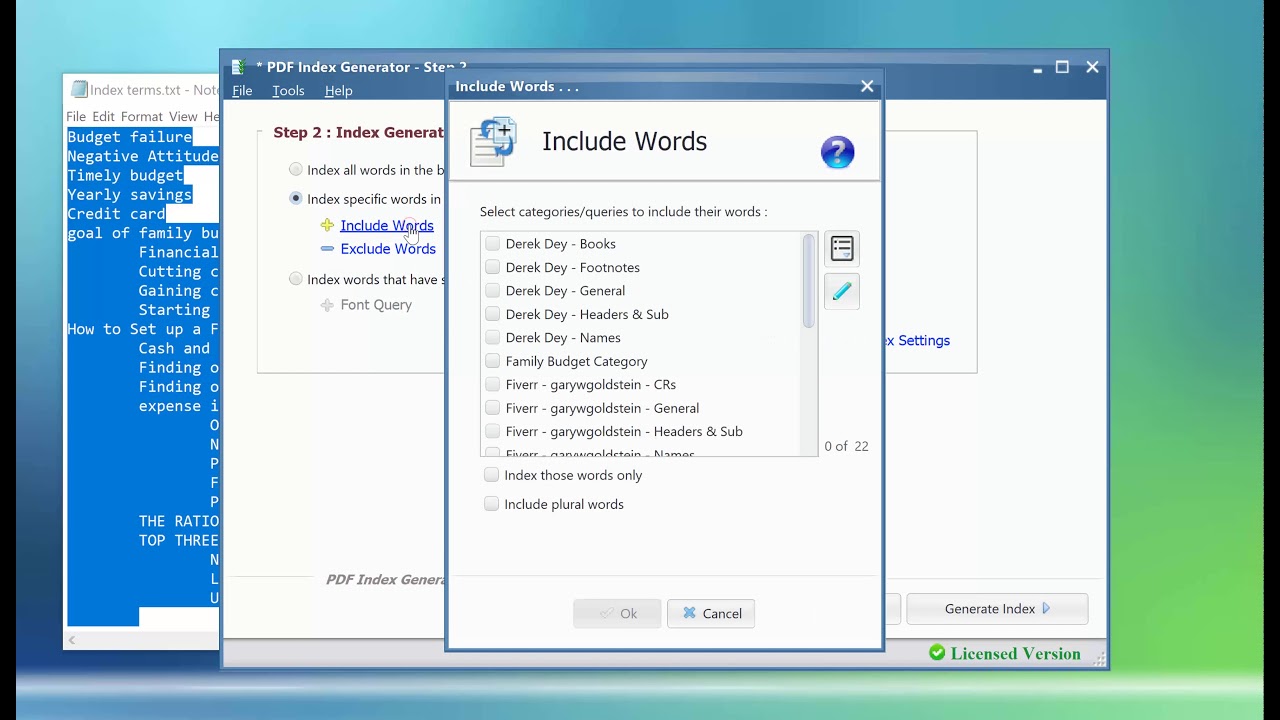Image resolution: width=1280 pixels, height=720 pixels.
Task: Enable Index those words only
Action: point(491,475)
